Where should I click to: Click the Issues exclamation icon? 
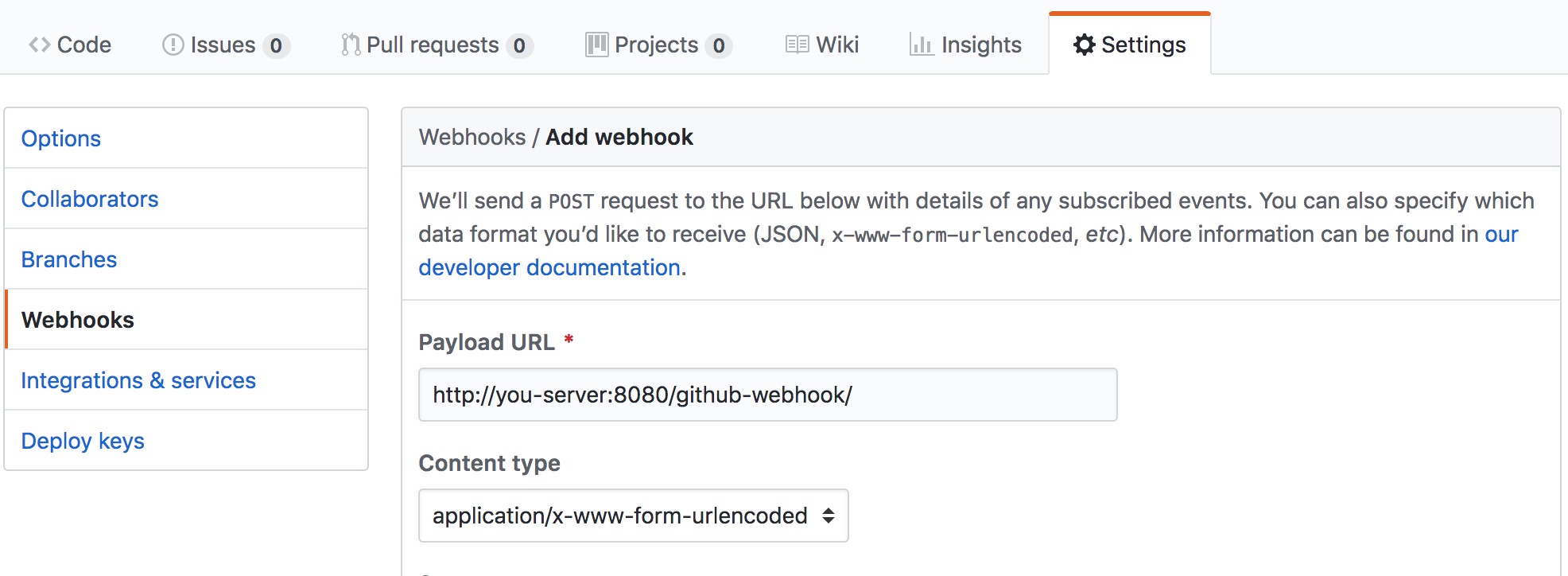tap(173, 45)
